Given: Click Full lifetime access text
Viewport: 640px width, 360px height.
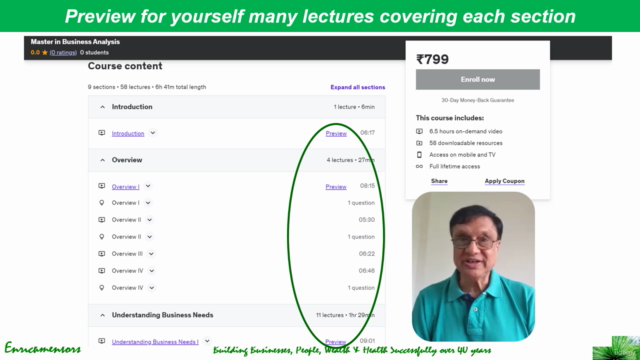Looking at the screenshot, I should (455, 167).
